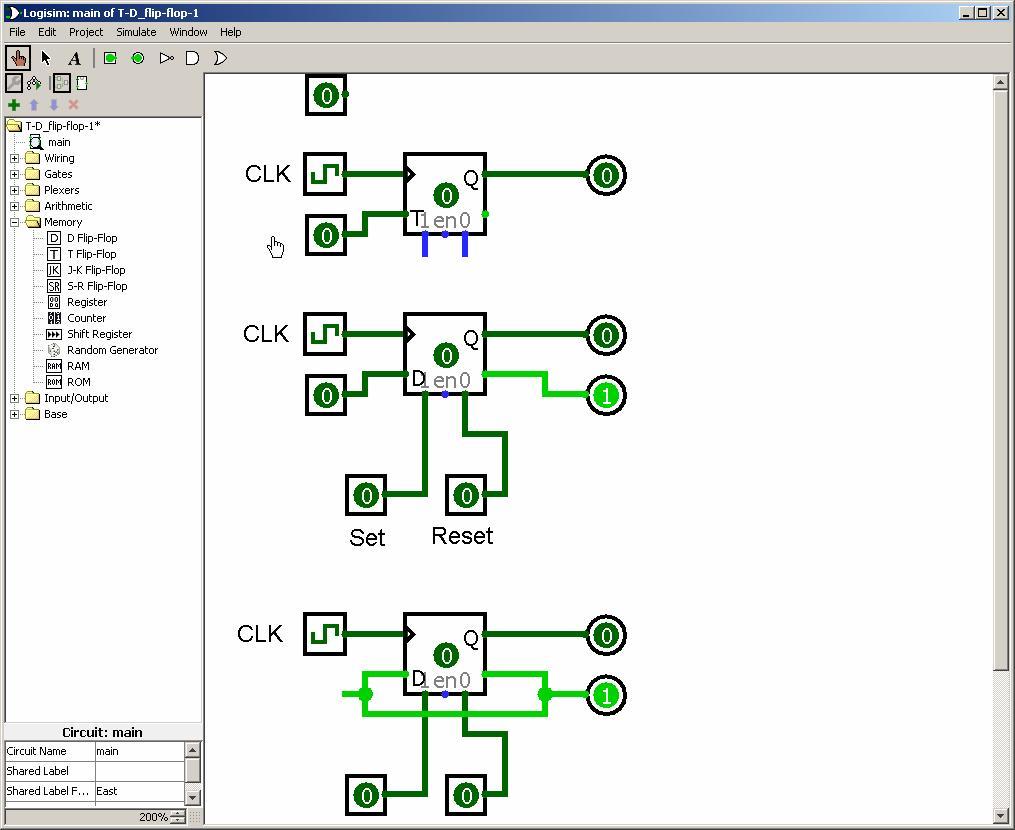This screenshot has width=1015, height=830.
Task: Expand the Base library folder
Action: (14, 414)
